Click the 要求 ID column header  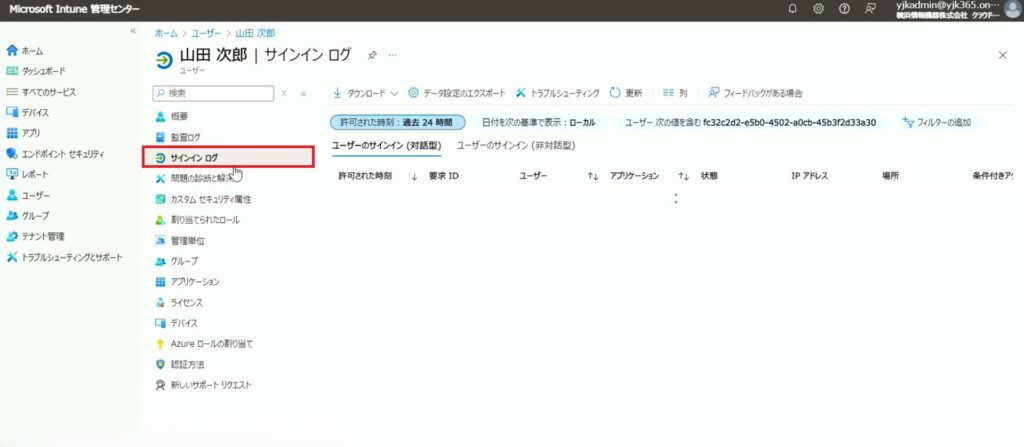point(444,176)
